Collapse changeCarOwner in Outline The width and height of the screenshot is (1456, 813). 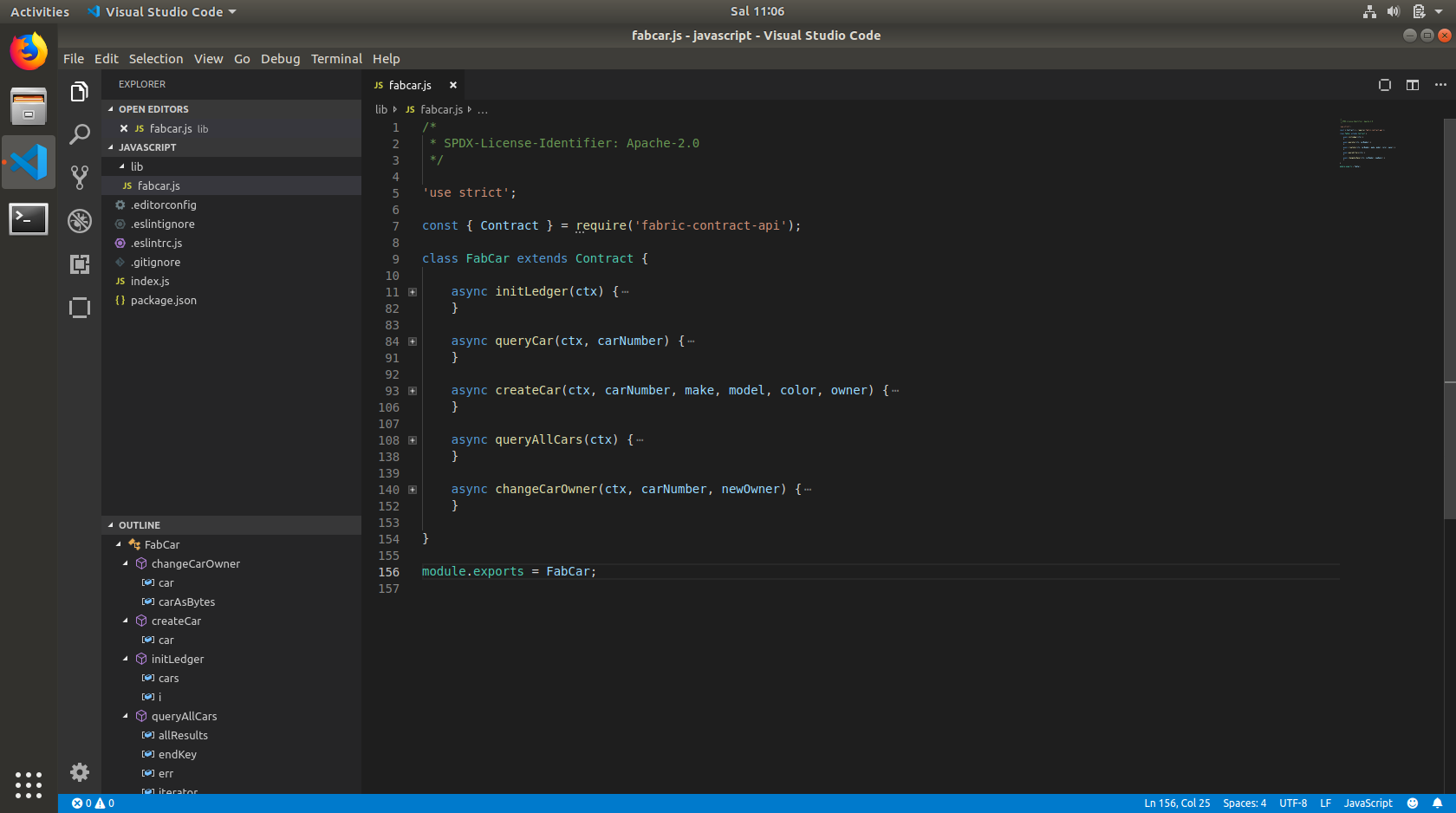[x=126, y=563]
